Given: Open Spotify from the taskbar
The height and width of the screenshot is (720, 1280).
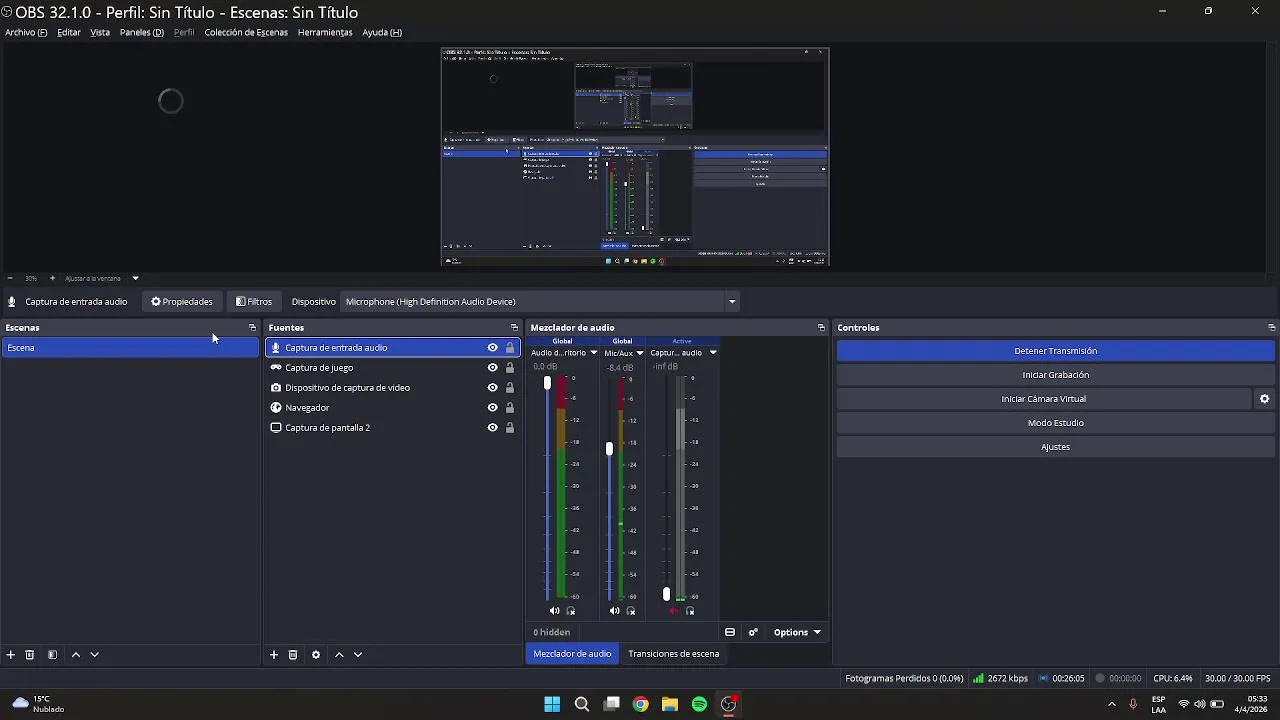Looking at the screenshot, I should (x=699, y=704).
